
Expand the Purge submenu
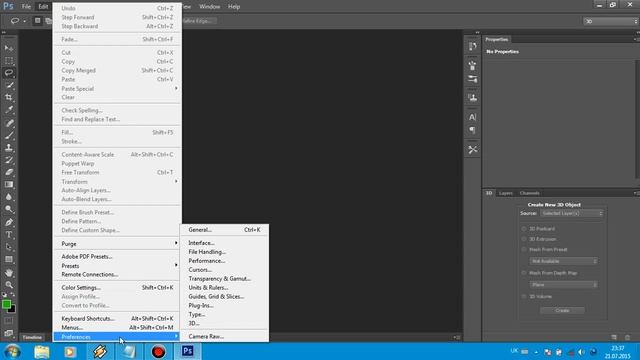point(117,244)
